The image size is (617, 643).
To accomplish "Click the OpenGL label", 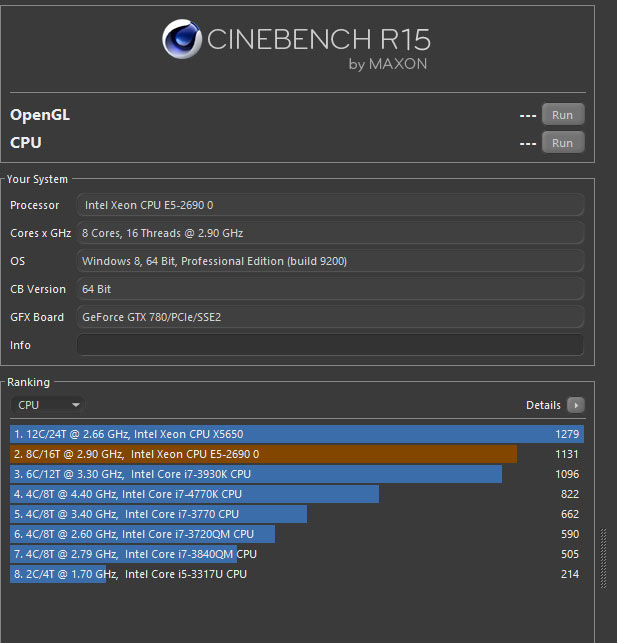I will click(40, 115).
